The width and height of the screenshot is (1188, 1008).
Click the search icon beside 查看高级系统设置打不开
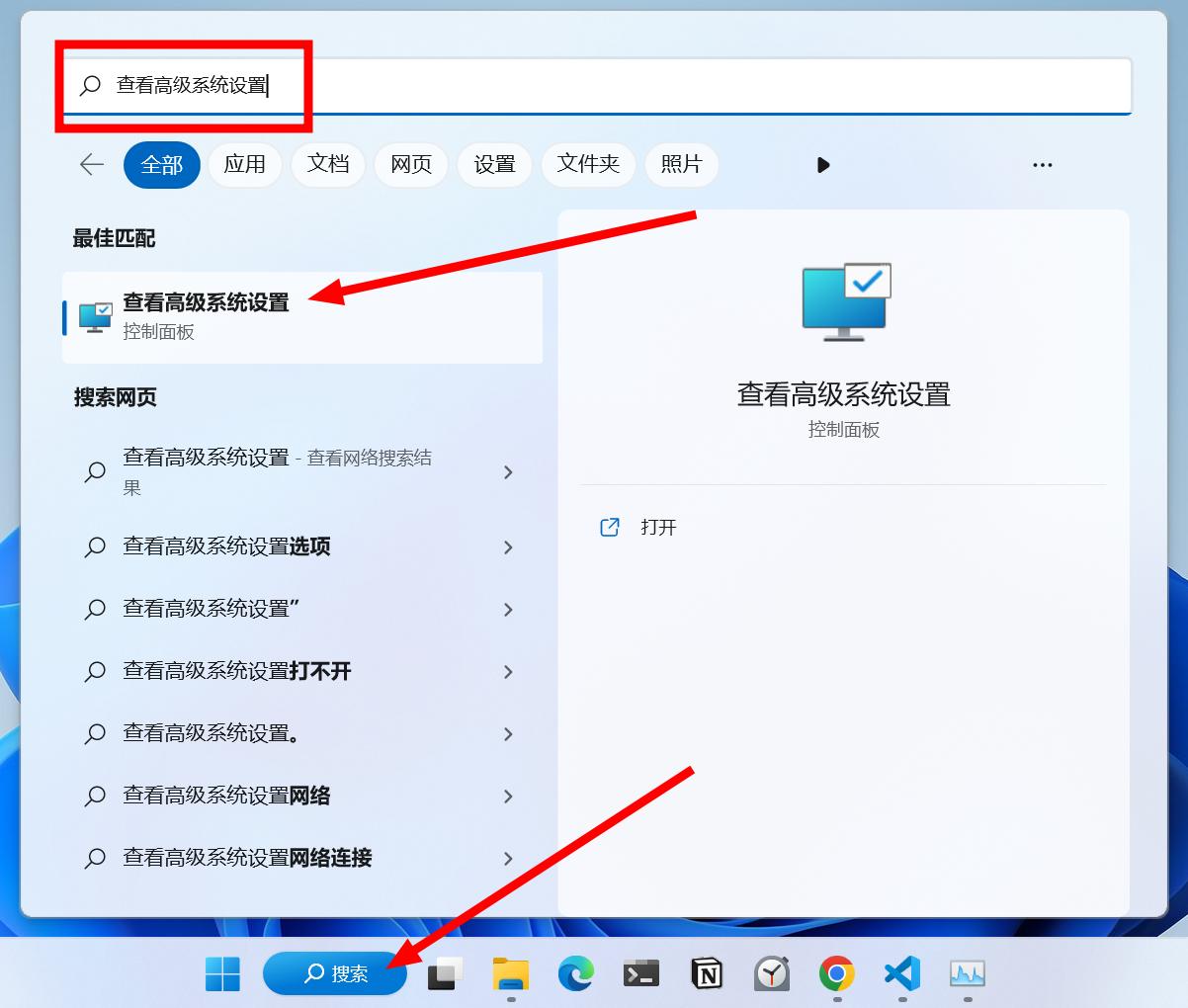(x=95, y=672)
